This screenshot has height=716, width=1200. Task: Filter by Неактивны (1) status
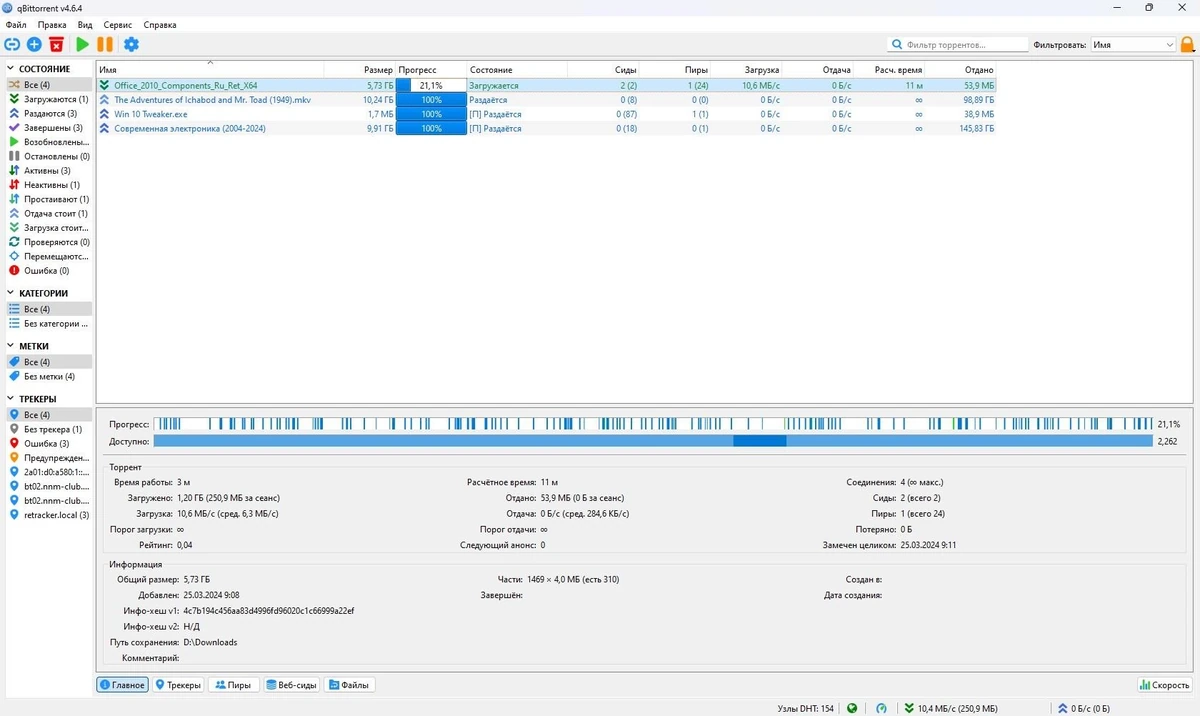[x=49, y=185]
